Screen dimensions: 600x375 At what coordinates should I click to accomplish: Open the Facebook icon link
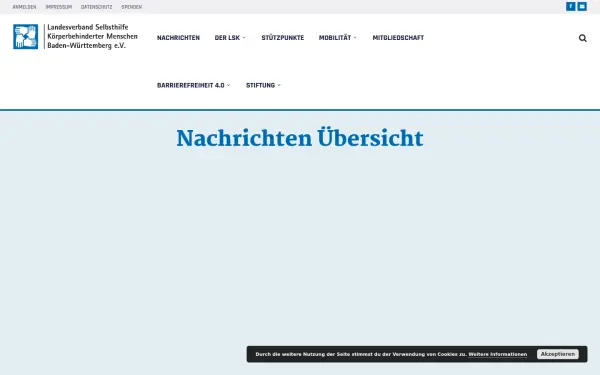(x=571, y=7)
